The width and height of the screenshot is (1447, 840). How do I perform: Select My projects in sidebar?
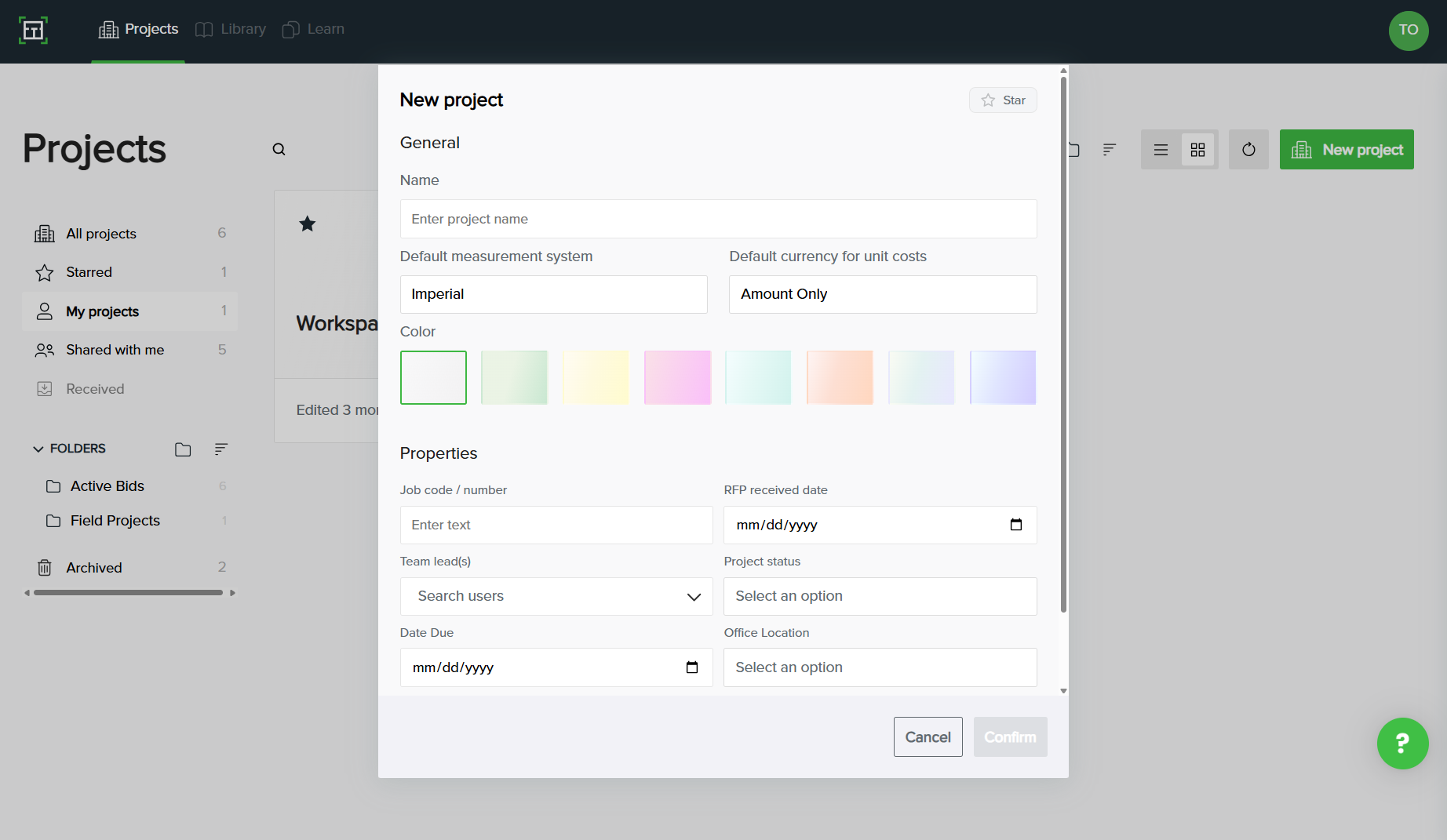[x=130, y=311]
